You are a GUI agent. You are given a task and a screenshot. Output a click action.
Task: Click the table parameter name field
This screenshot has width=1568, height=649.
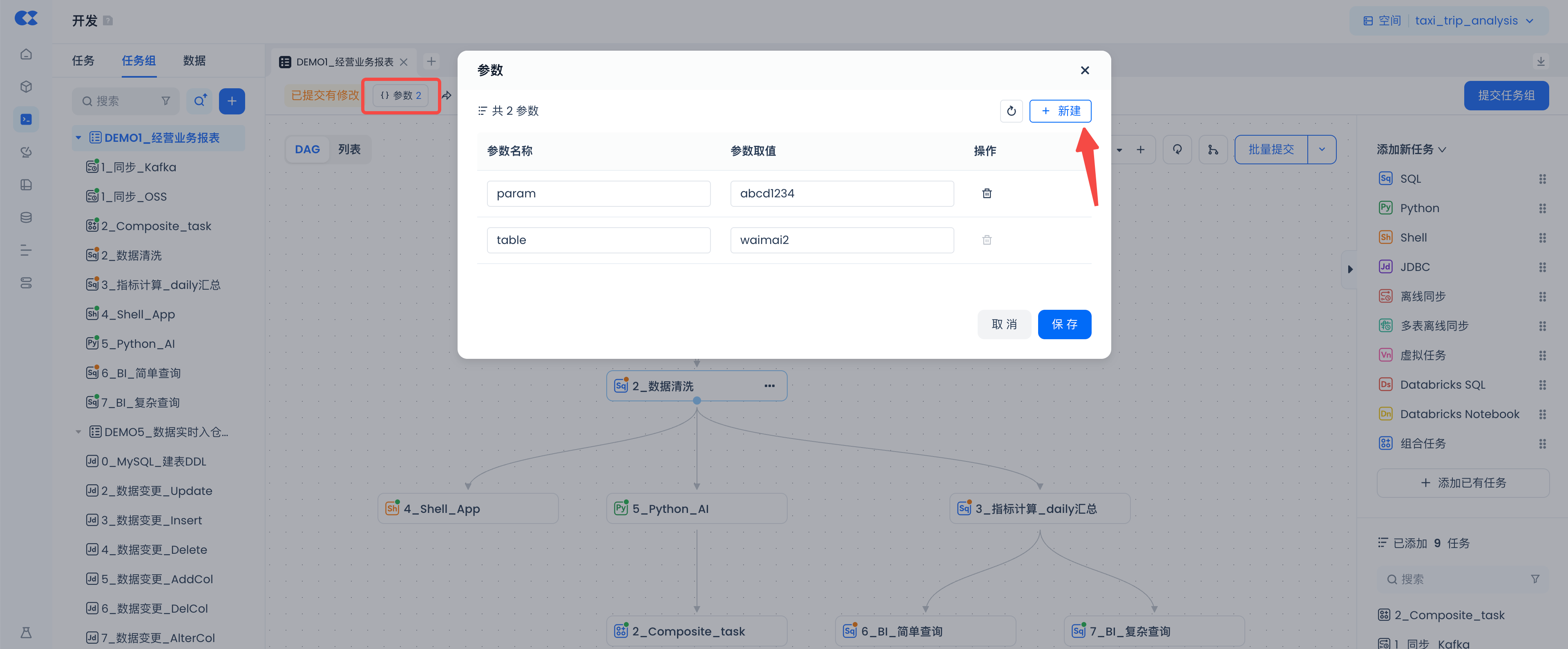pyautogui.click(x=598, y=240)
